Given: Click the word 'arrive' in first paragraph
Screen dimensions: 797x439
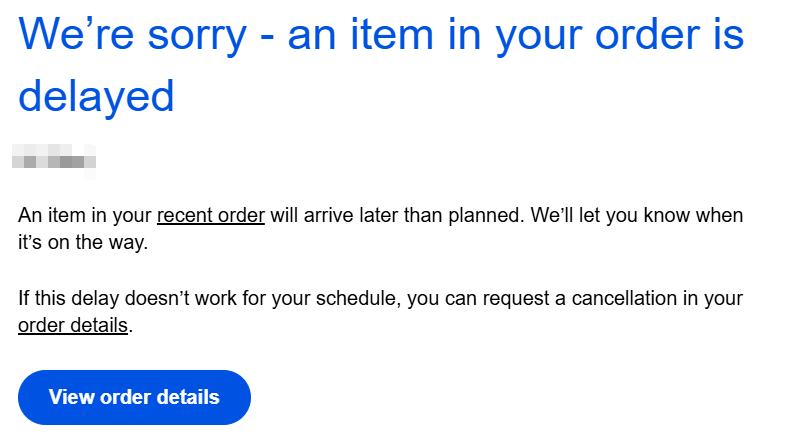Looking at the screenshot, I should [x=328, y=216].
